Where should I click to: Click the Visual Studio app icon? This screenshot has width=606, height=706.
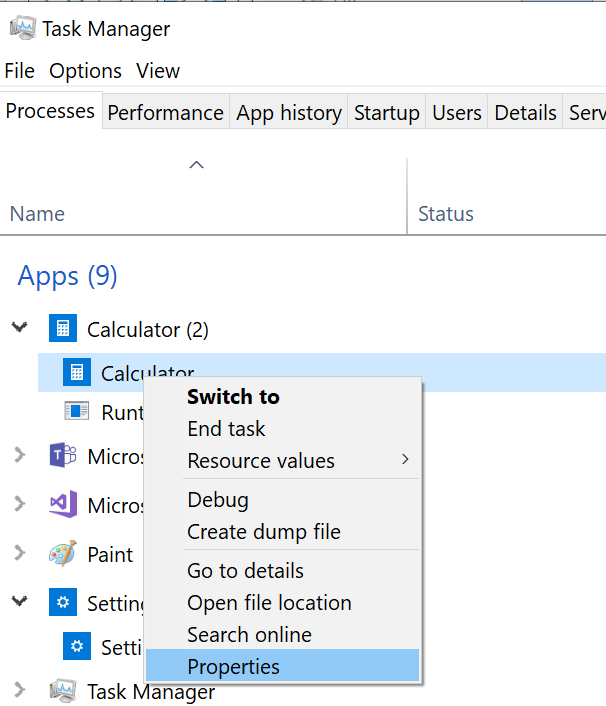pos(63,504)
